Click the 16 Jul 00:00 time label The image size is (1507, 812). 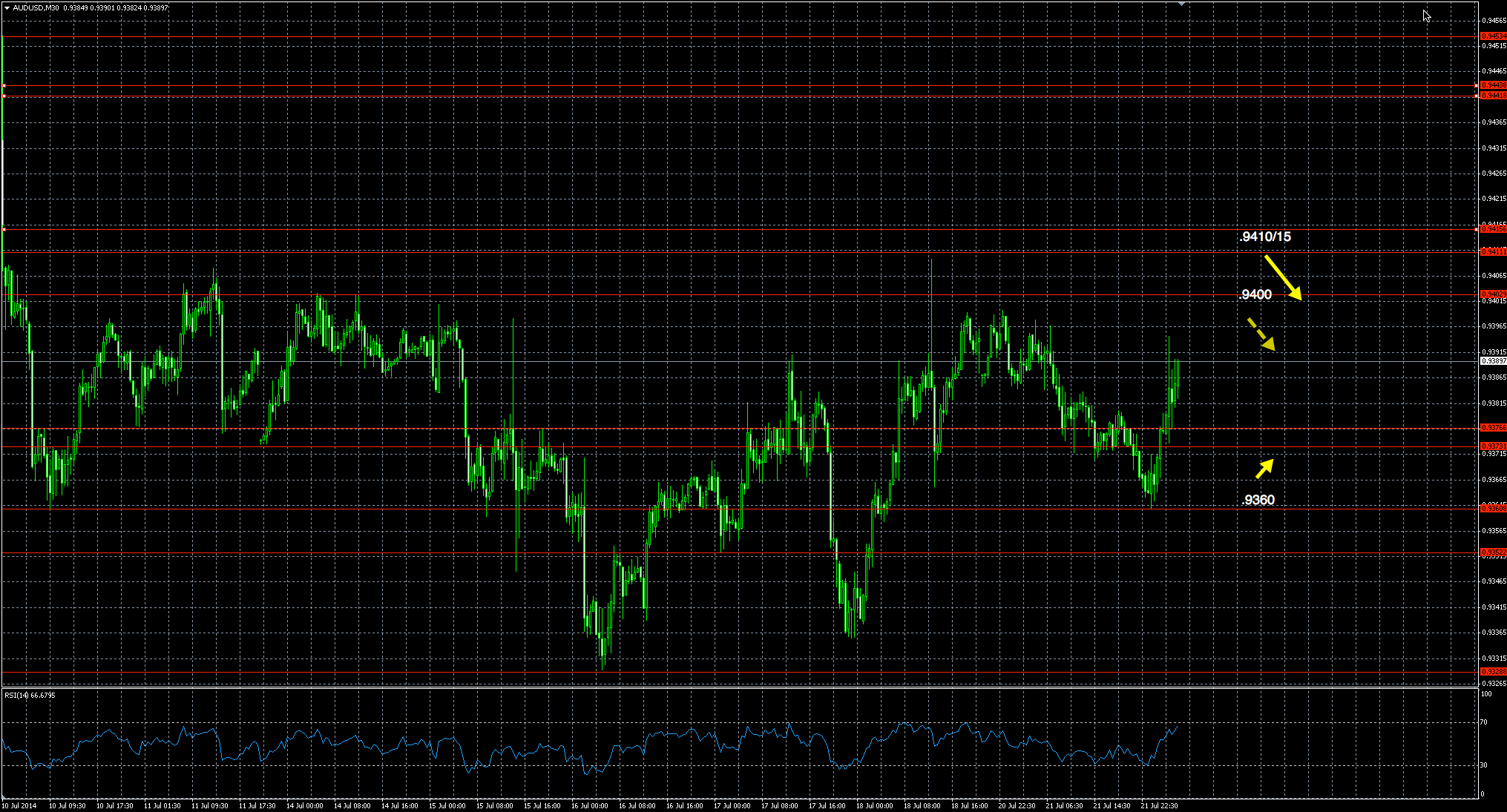[589, 805]
